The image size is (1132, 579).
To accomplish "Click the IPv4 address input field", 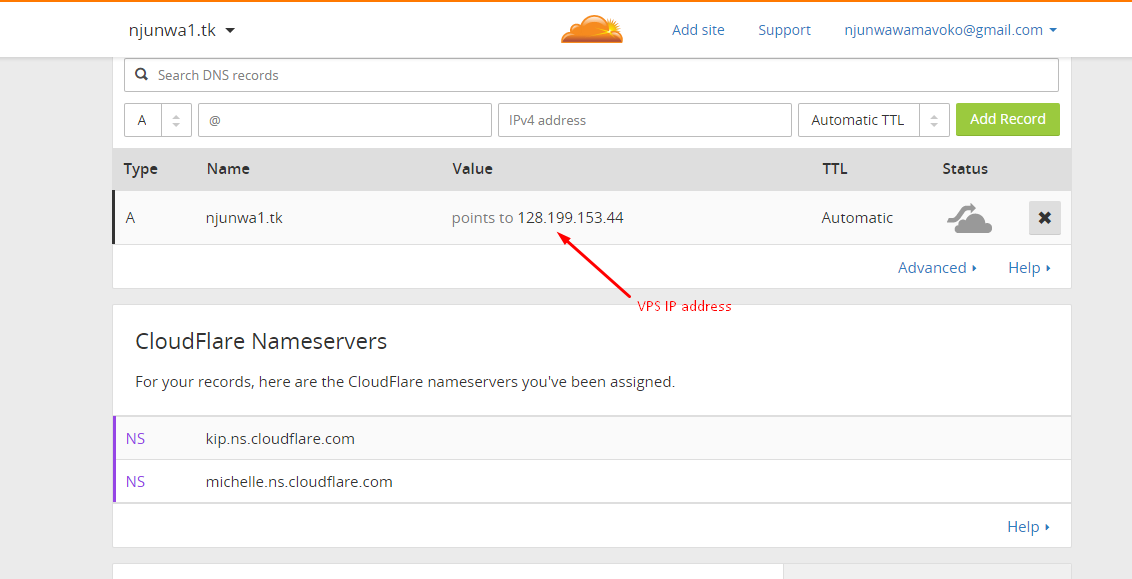I will [644, 120].
